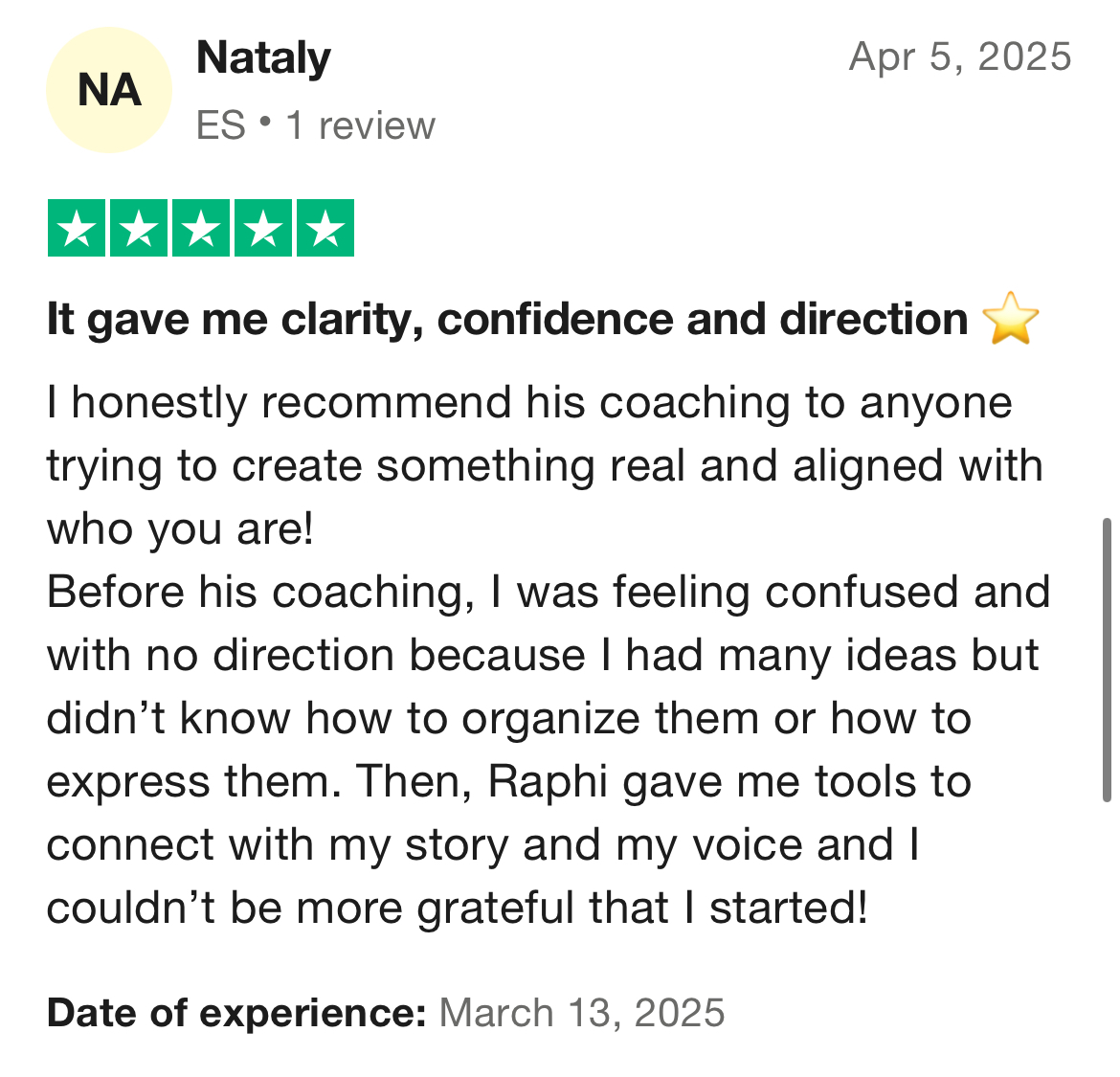The width and height of the screenshot is (1120, 1077).
Task: Click the March 13, 2025 experience date
Action: pos(582,1013)
